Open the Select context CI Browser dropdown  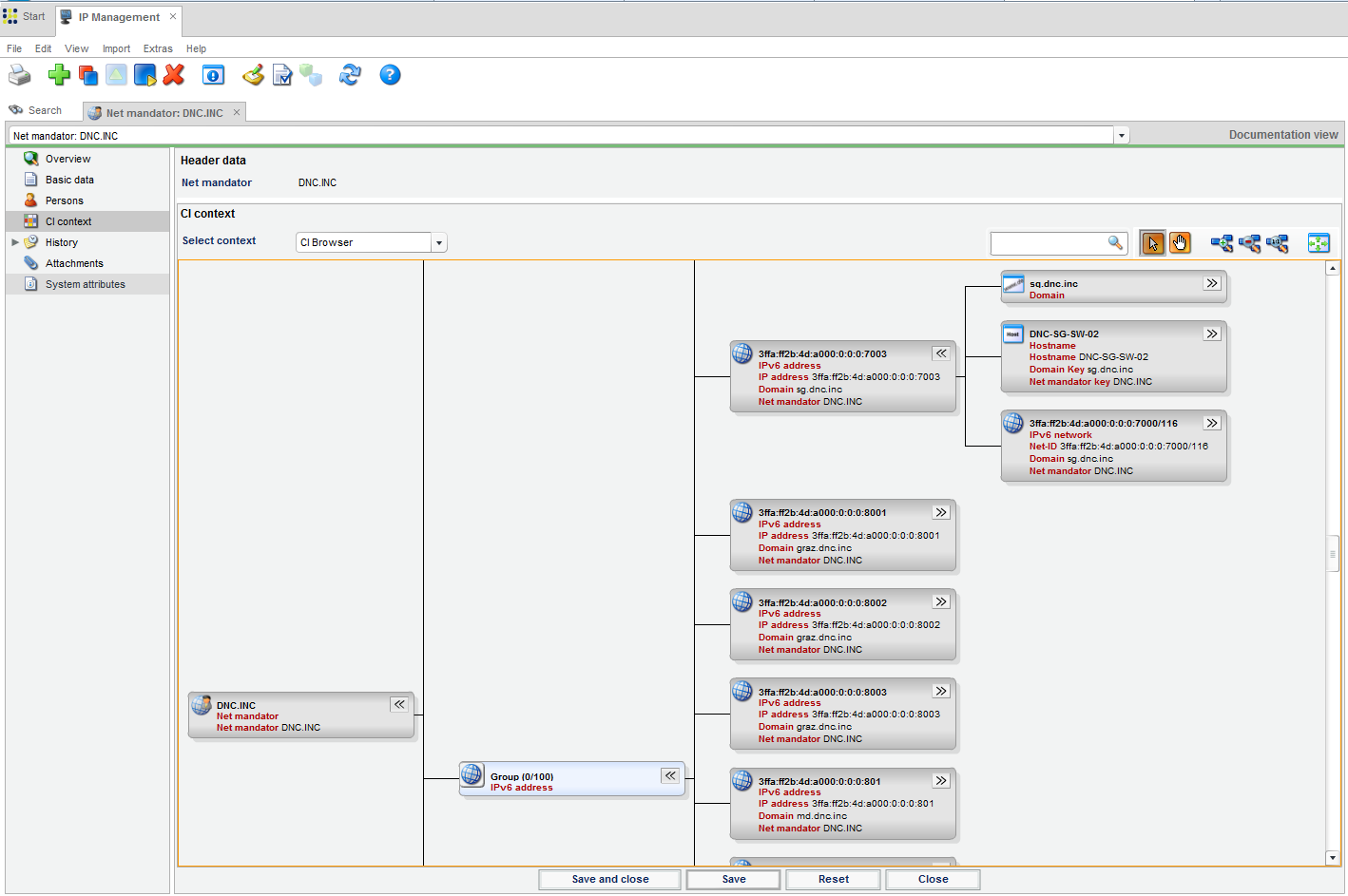point(438,243)
